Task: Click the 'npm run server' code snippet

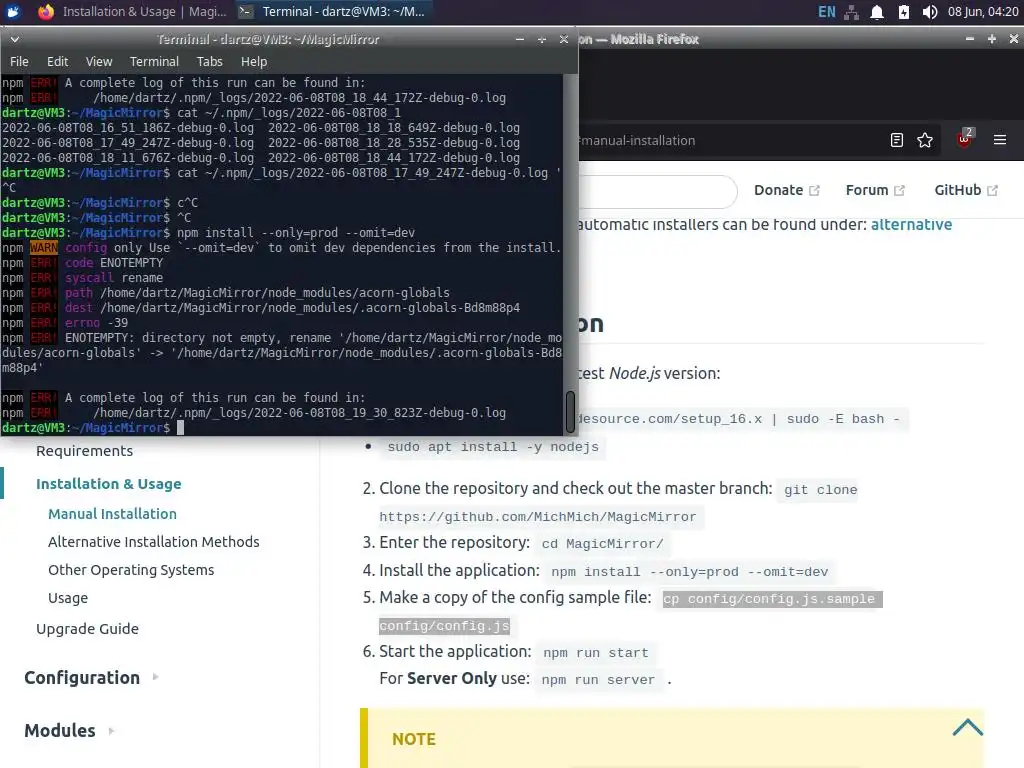Action: click(598, 680)
